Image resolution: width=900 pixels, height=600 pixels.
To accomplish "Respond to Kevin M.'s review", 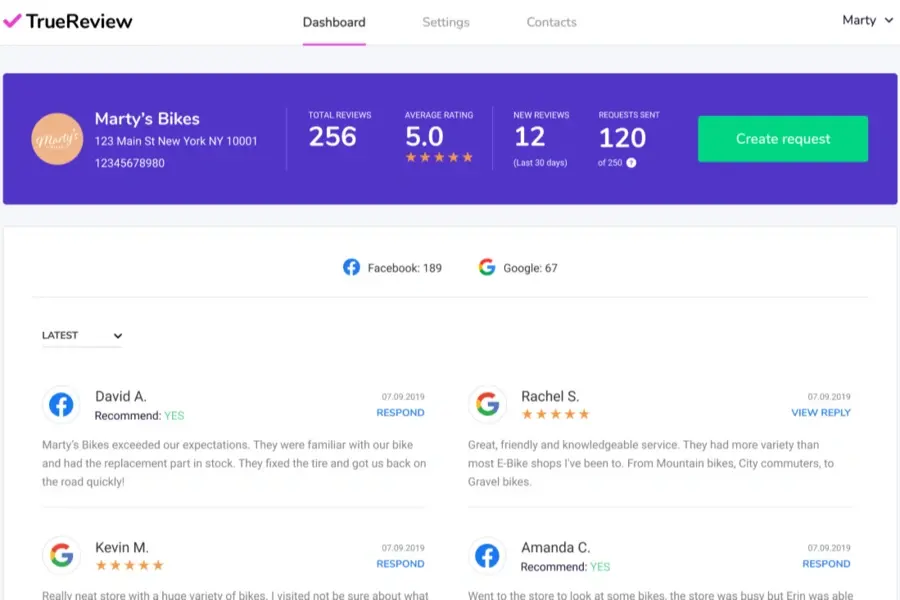I will pos(400,563).
